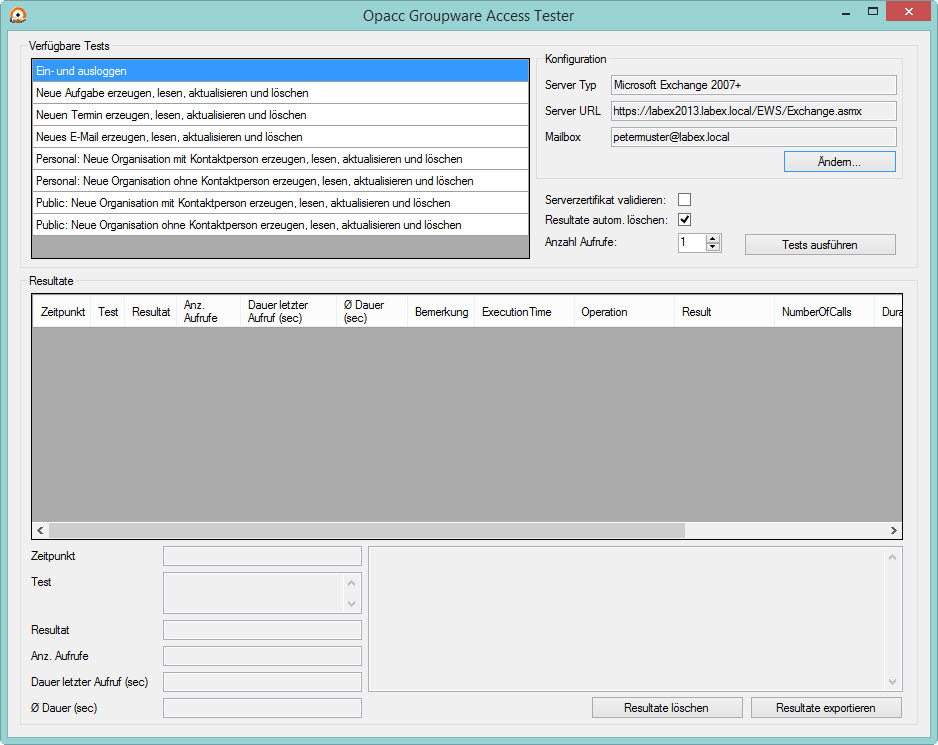
Task: Click the Test detail text box
Action: tap(252, 592)
